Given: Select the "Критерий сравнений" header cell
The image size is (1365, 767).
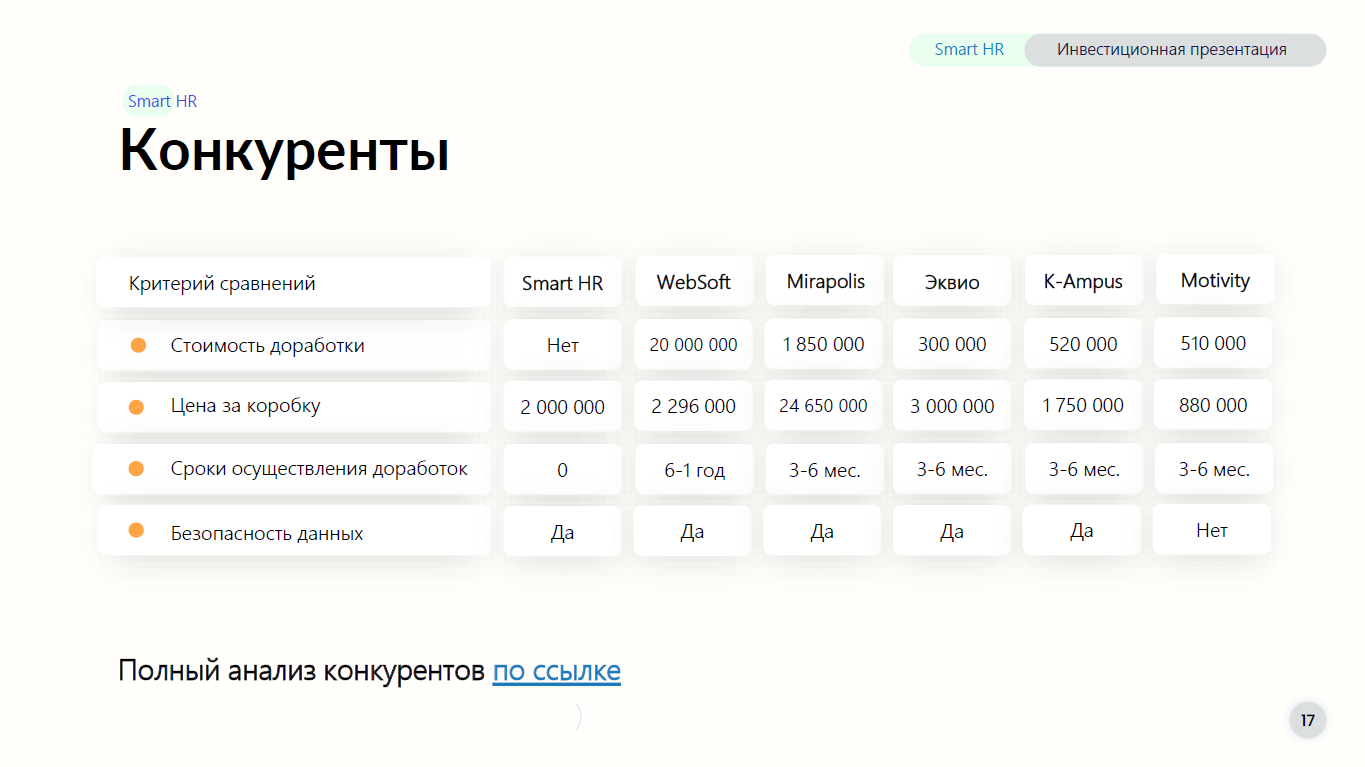Looking at the screenshot, I should tap(293, 282).
